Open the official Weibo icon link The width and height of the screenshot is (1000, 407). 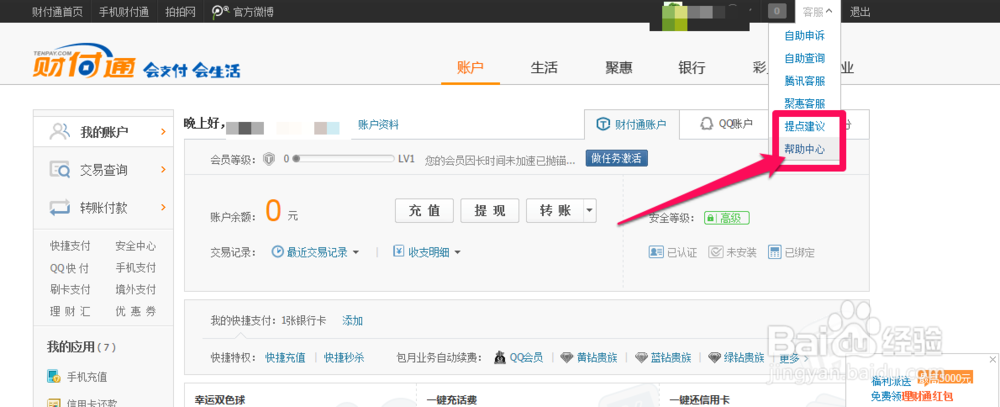pyautogui.click(x=220, y=11)
